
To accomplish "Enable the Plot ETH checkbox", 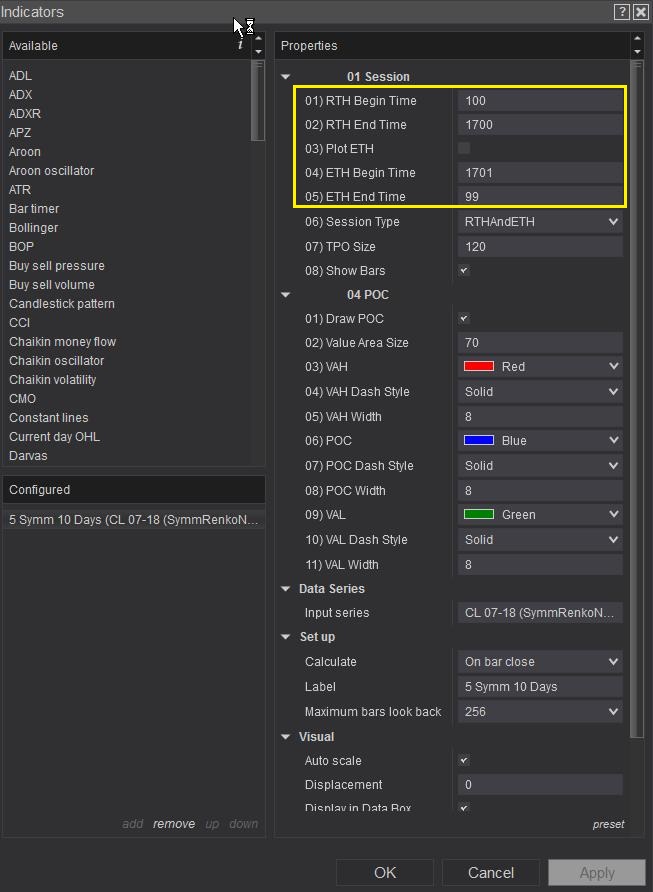I will [x=464, y=148].
